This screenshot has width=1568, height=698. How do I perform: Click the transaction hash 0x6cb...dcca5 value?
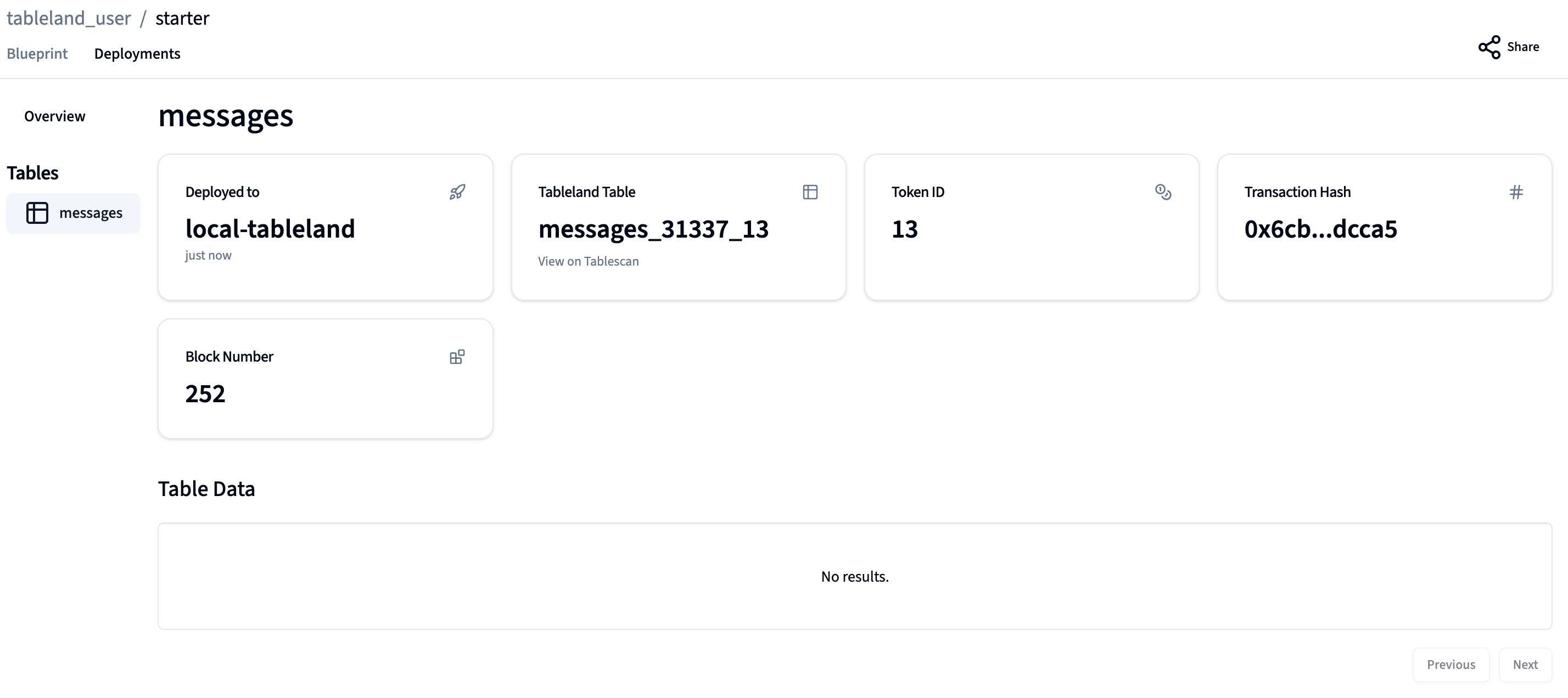point(1320,229)
